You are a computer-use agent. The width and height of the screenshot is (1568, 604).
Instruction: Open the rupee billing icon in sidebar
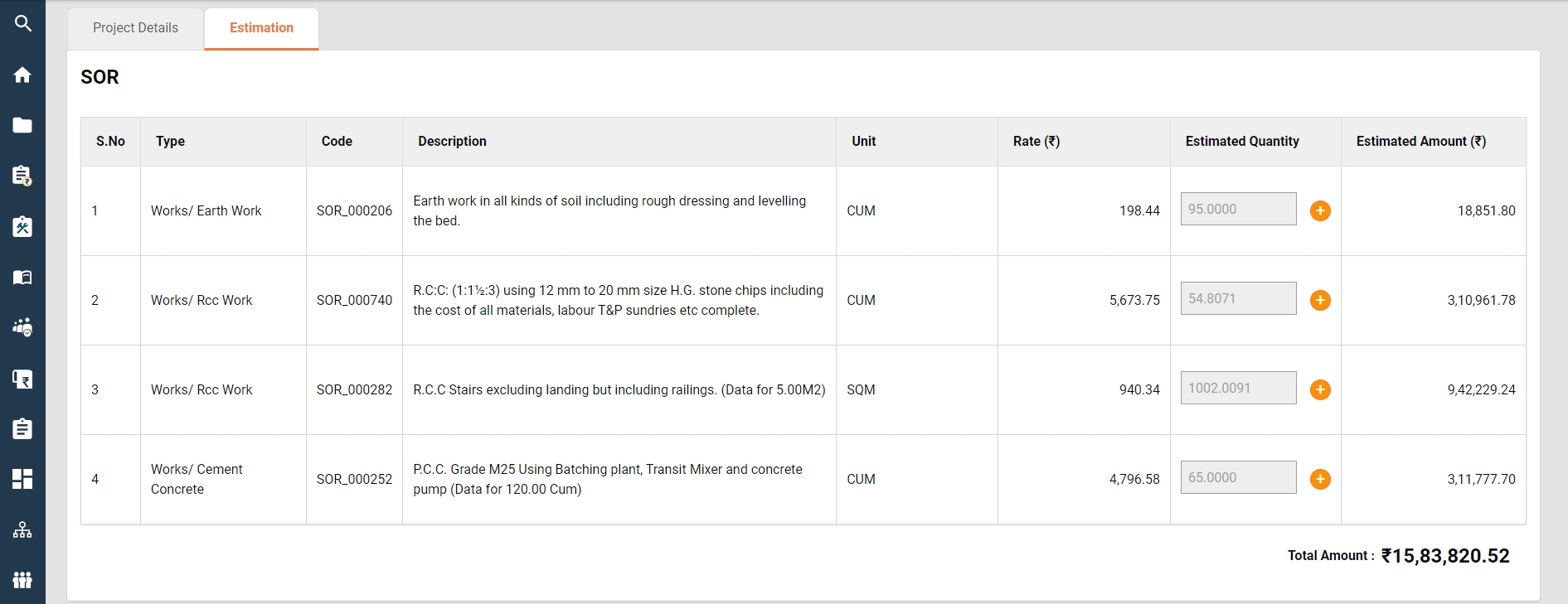(22, 379)
